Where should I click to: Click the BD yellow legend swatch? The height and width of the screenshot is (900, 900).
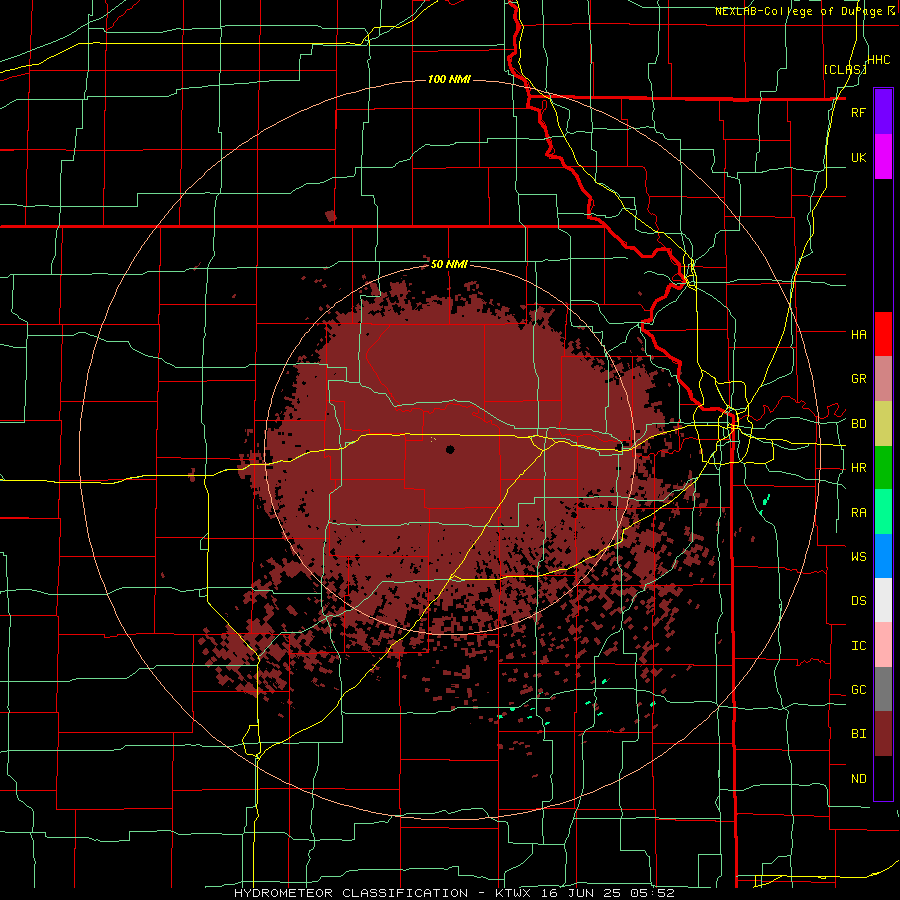pyautogui.click(x=883, y=424)
